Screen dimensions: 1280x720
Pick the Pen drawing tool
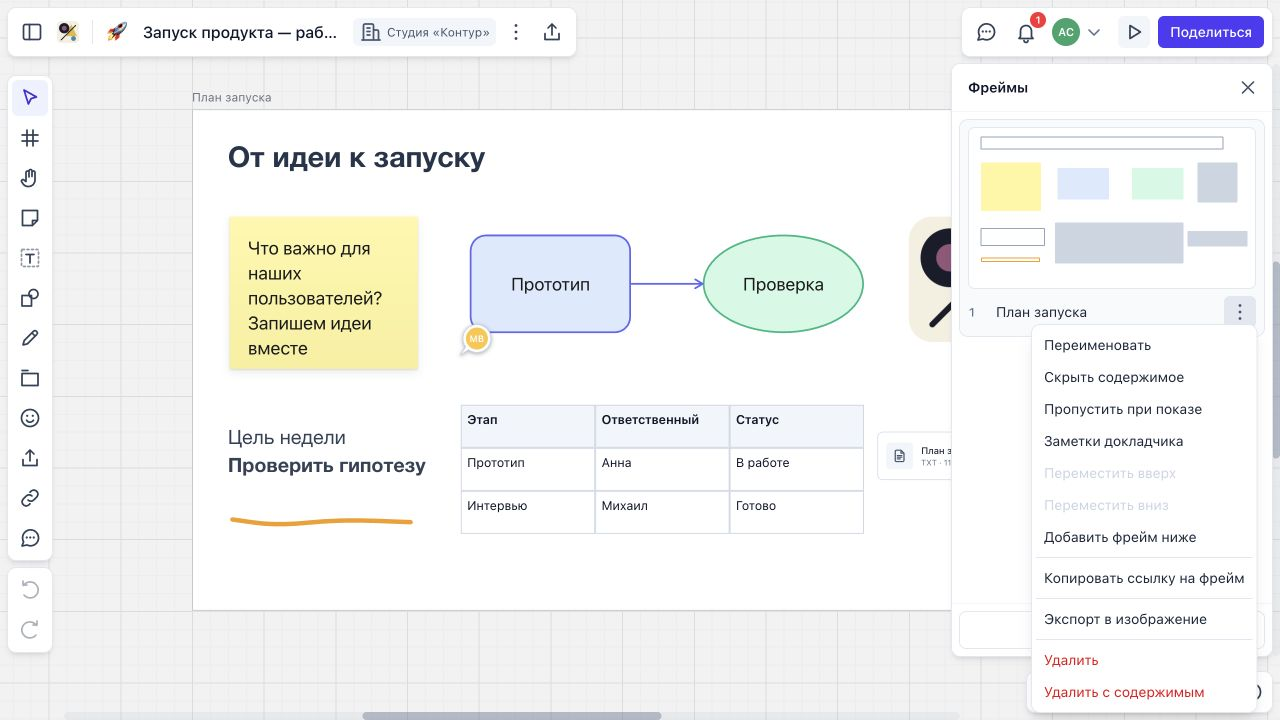[30, 338]
